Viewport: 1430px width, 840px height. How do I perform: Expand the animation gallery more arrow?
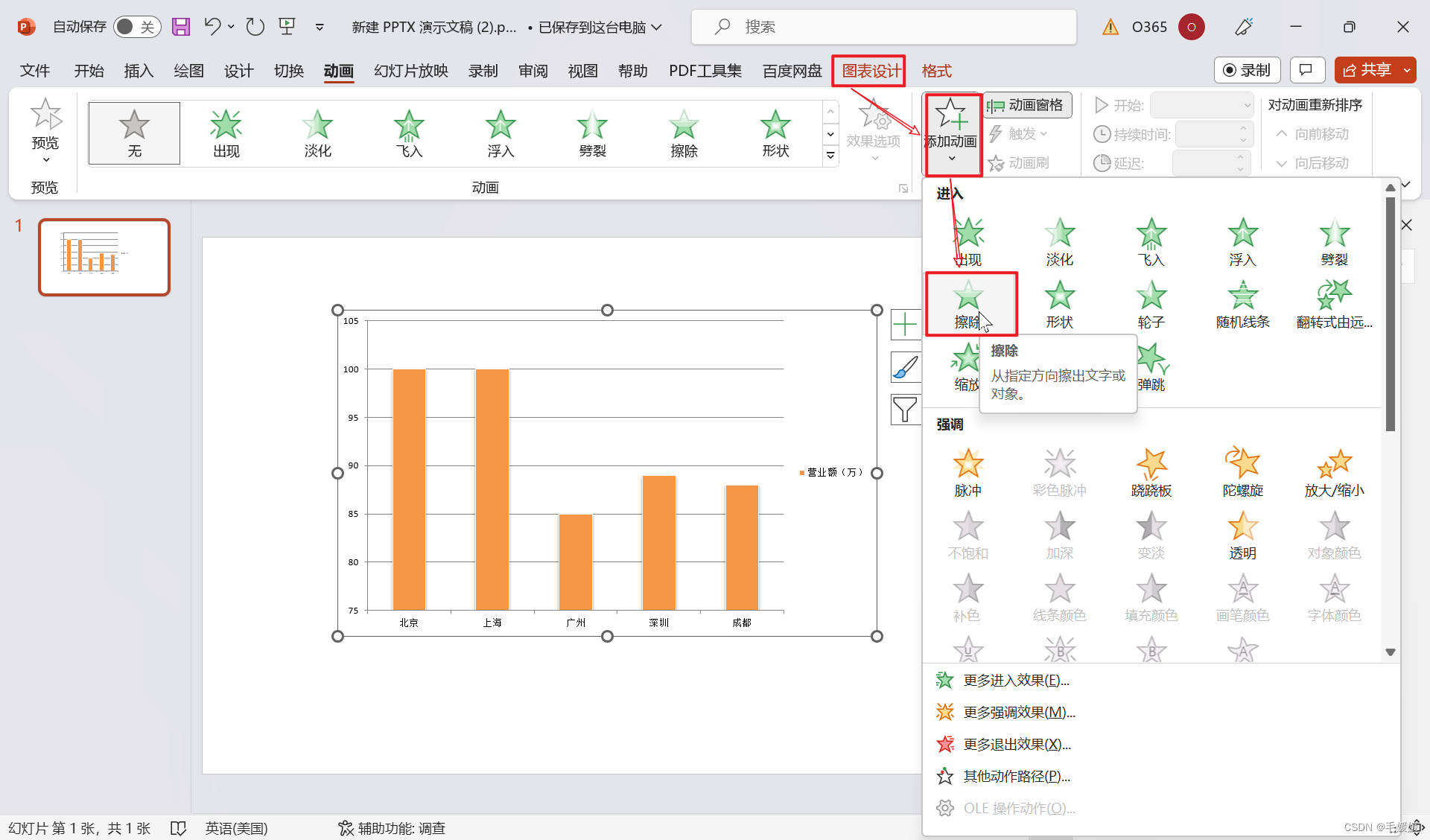(x=830, y=155)
